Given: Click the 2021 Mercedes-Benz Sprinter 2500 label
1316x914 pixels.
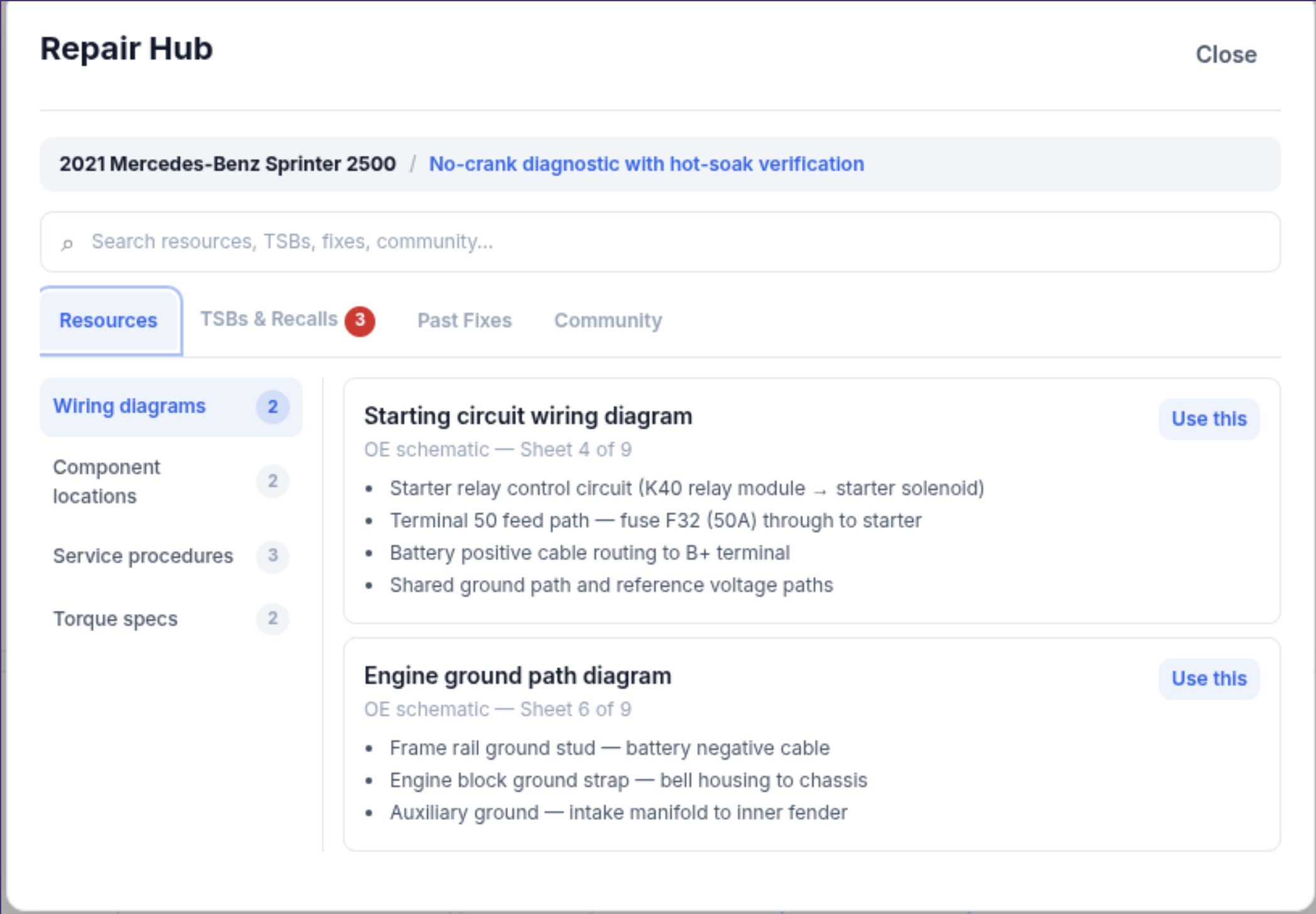Looking at the screenshot, I should click(228, 164).
